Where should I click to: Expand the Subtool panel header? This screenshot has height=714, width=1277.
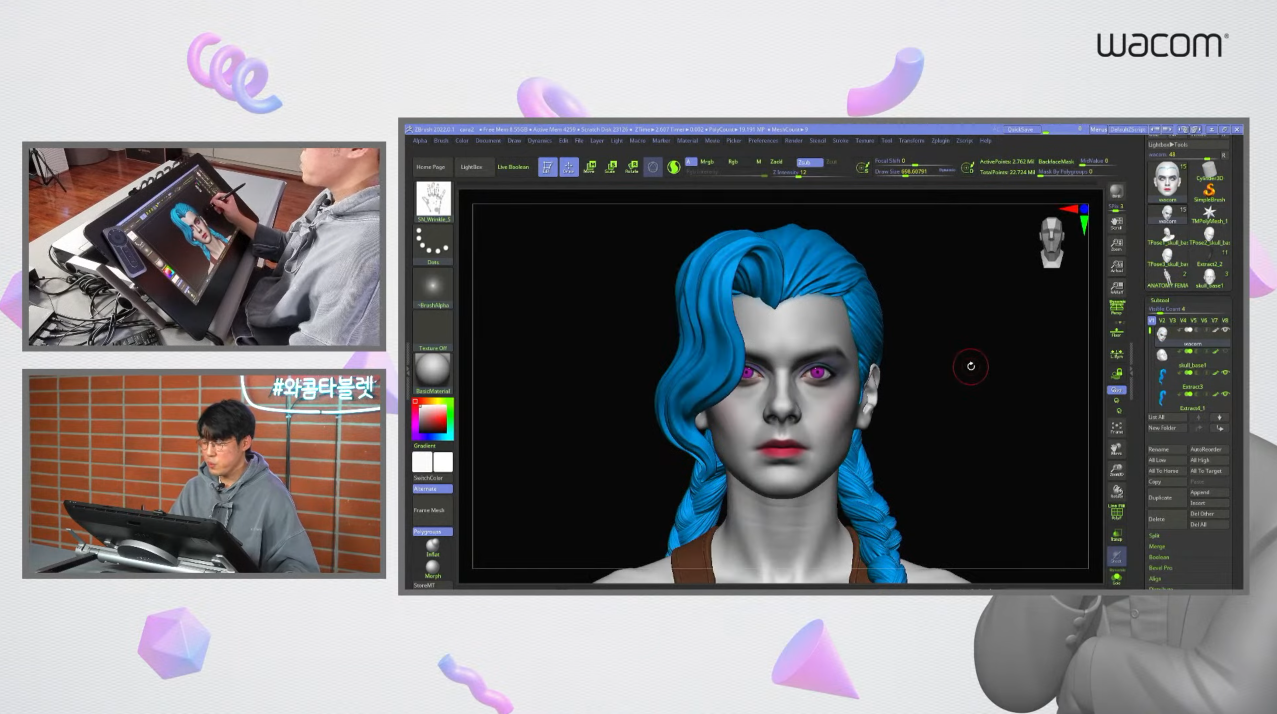coord(1160,300)
